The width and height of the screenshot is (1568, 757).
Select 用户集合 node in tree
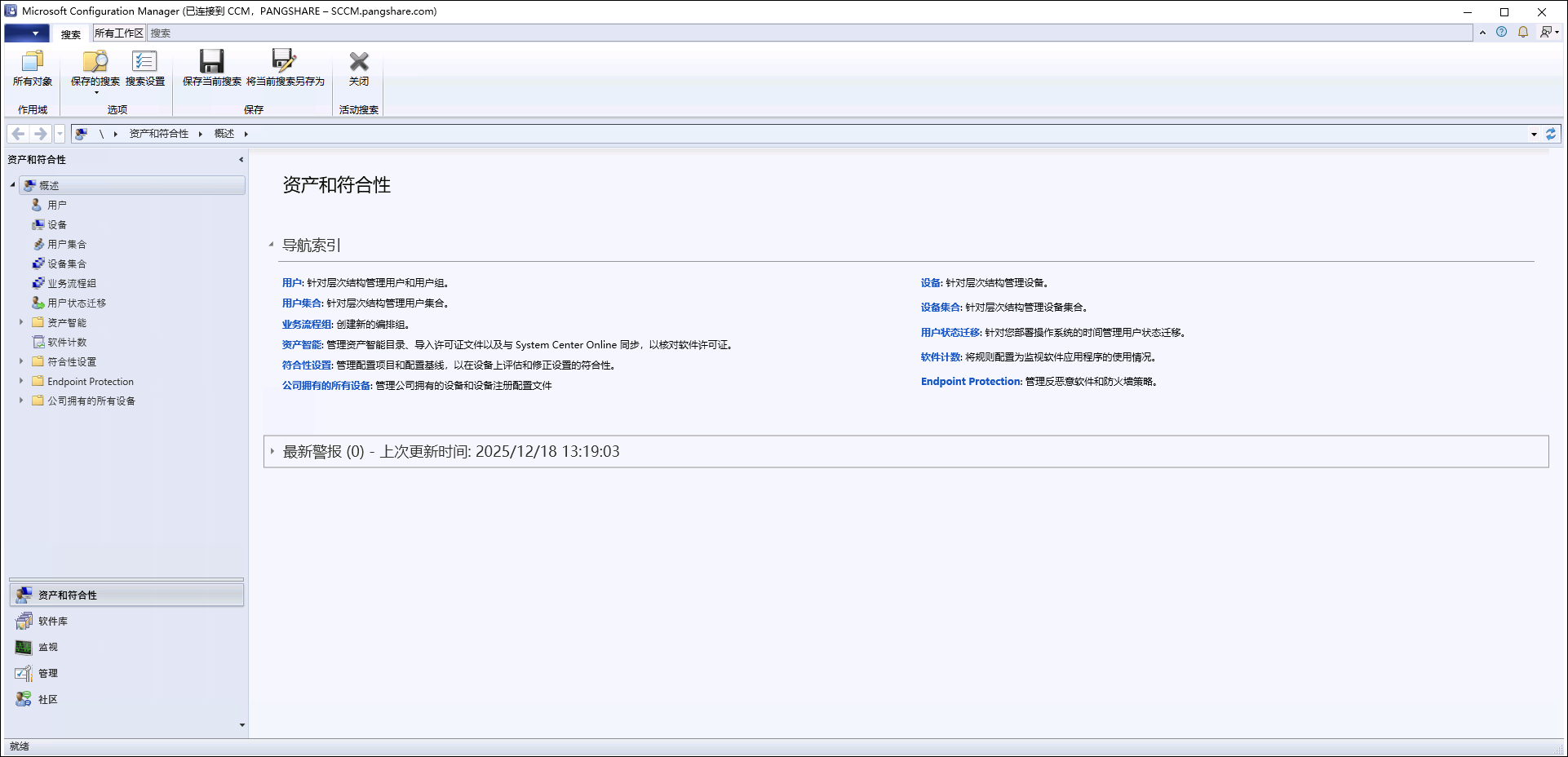66,244
